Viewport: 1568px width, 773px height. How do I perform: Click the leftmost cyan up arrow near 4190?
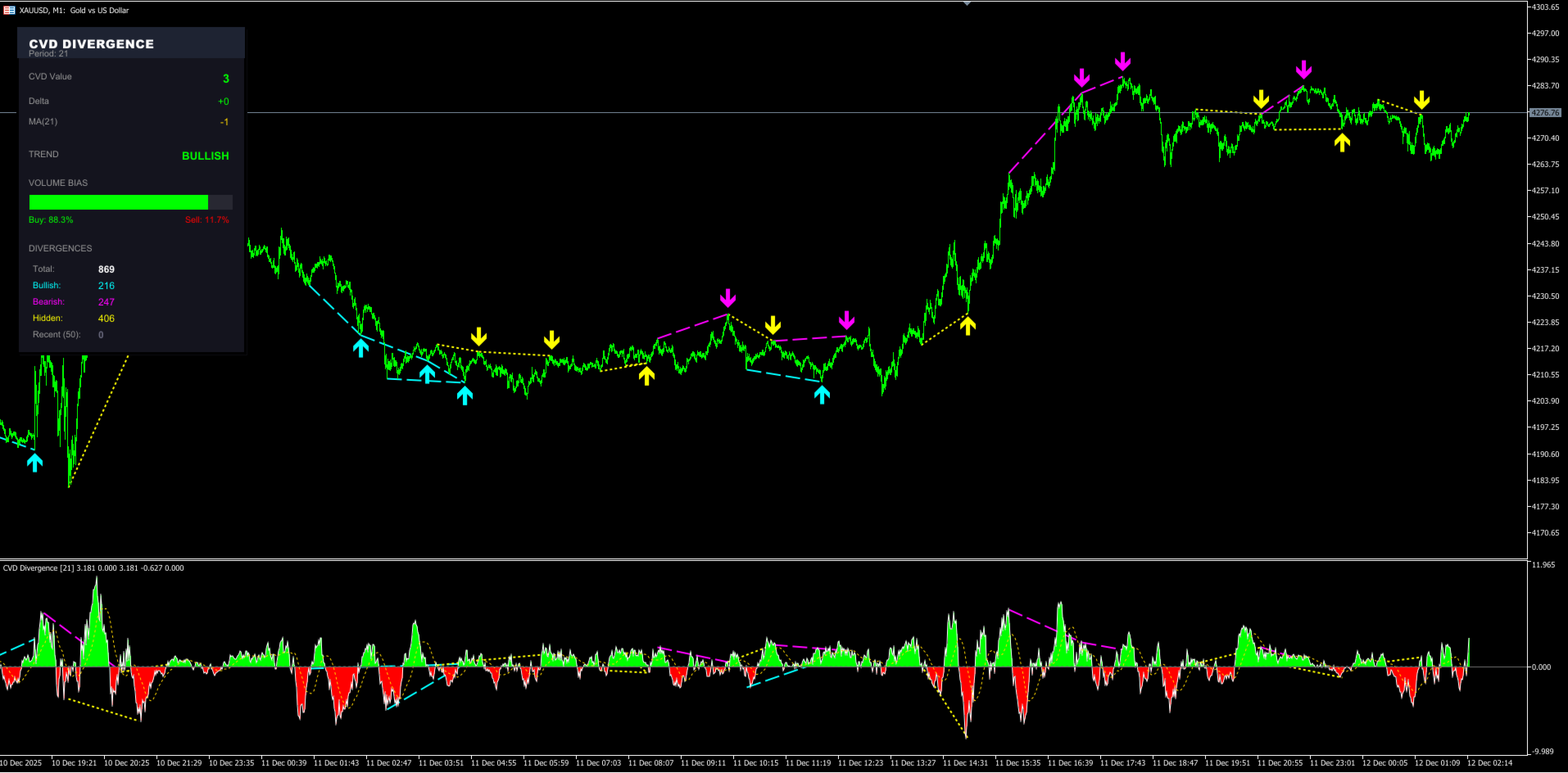(34, 463)
